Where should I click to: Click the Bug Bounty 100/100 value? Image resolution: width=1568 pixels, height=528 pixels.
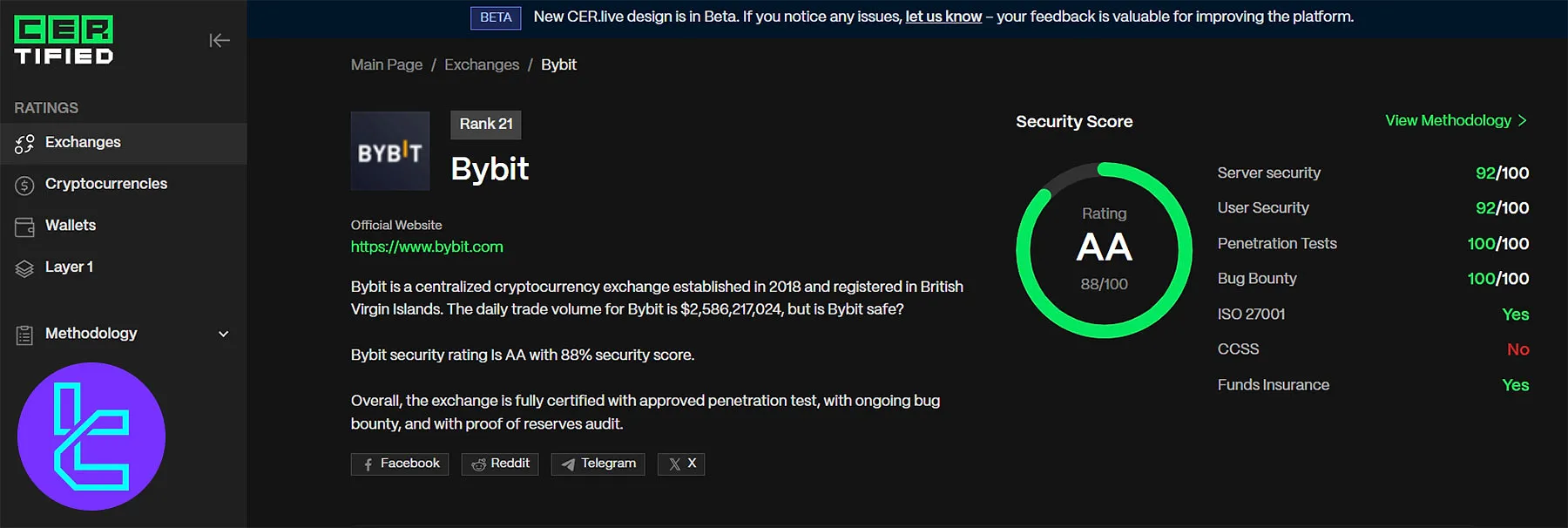(x=1497, y=279)
